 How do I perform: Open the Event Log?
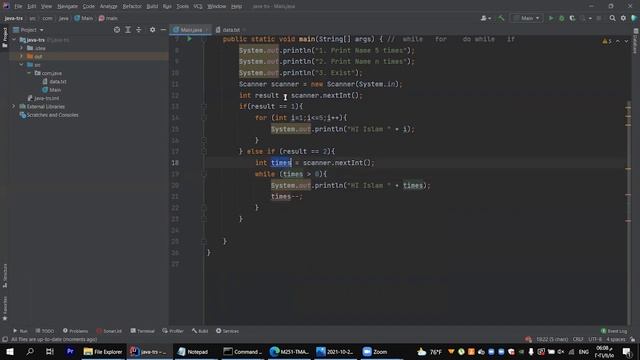tap(614, 331)
